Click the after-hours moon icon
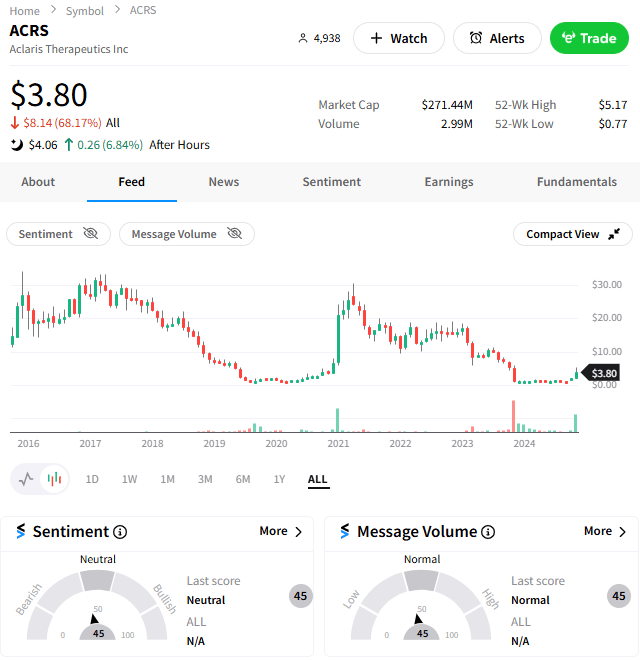This screenshot has height=660, width=640. coord(16,145)
